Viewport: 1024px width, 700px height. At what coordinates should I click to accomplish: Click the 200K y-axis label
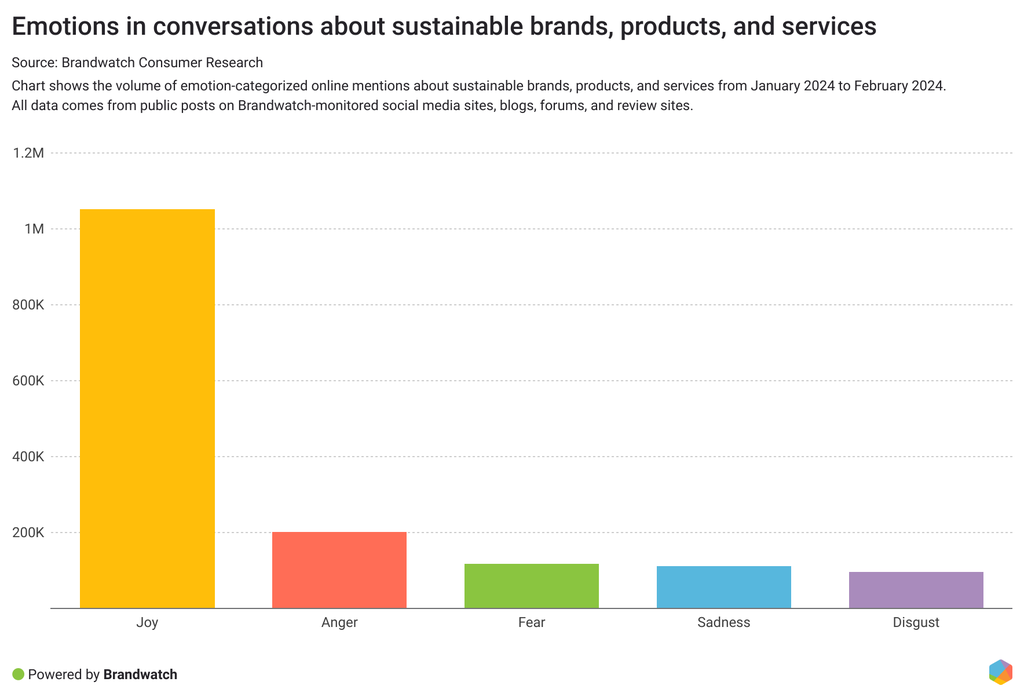click(27, 533)
